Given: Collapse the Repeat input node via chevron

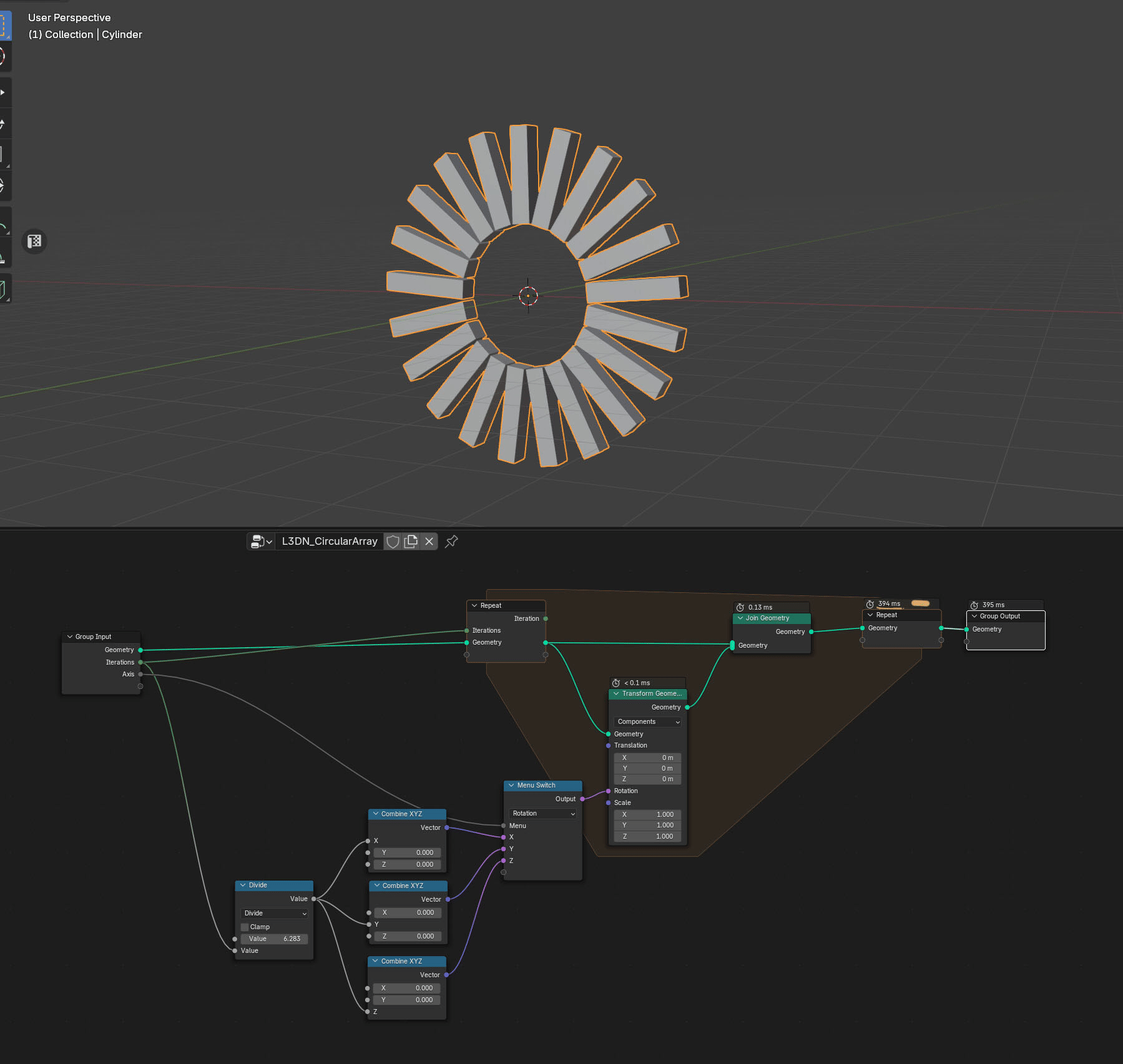Looking at the screenshot, I should tap(474, 605).
